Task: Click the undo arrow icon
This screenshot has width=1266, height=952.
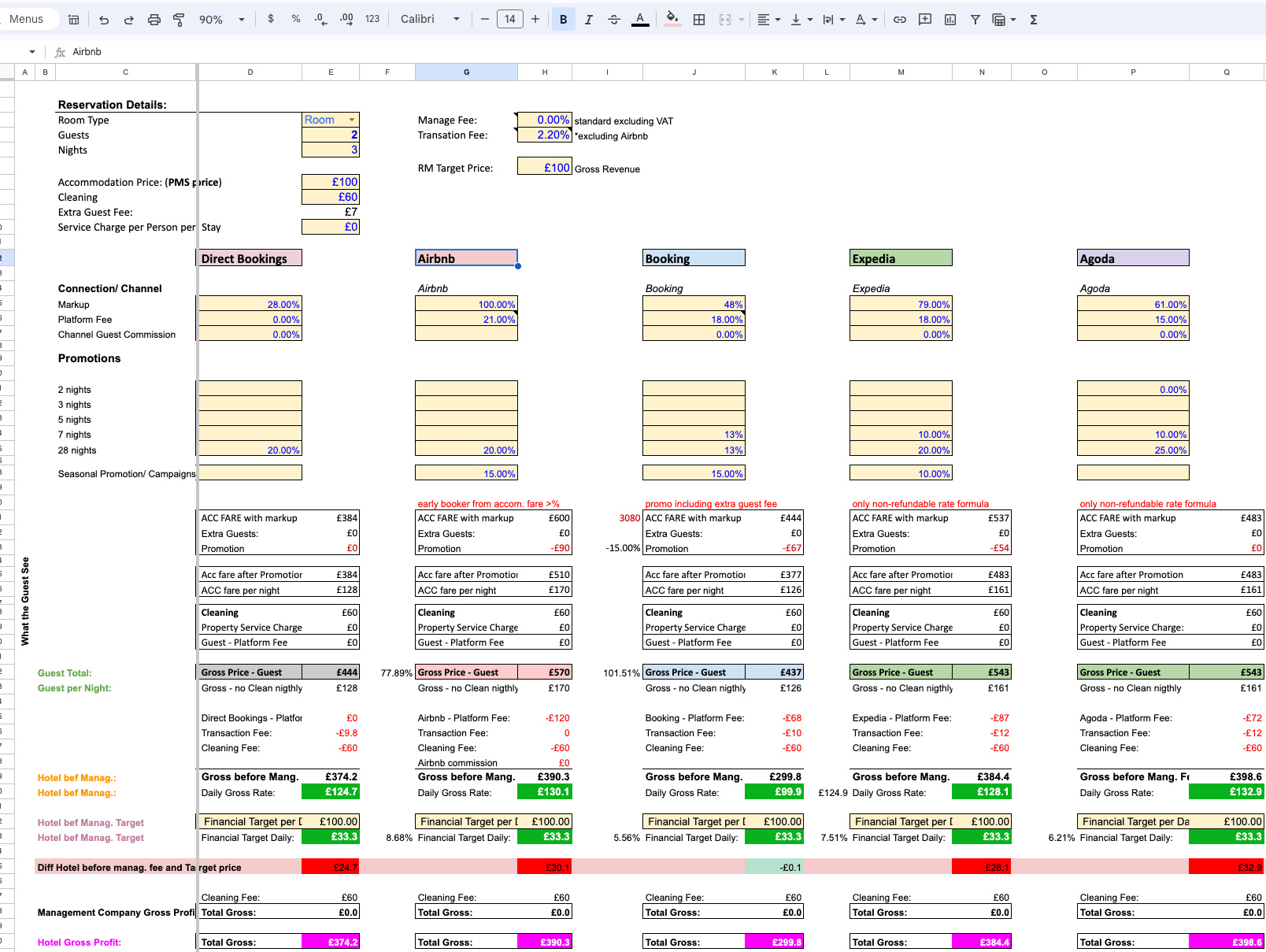Action: tap(104, 20)
